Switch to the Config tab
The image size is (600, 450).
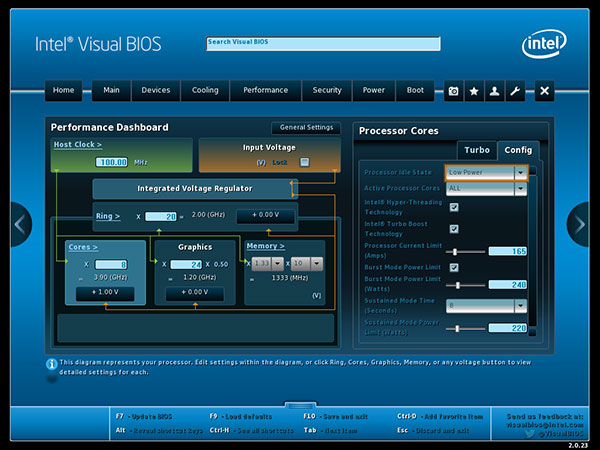click(518, 150)
